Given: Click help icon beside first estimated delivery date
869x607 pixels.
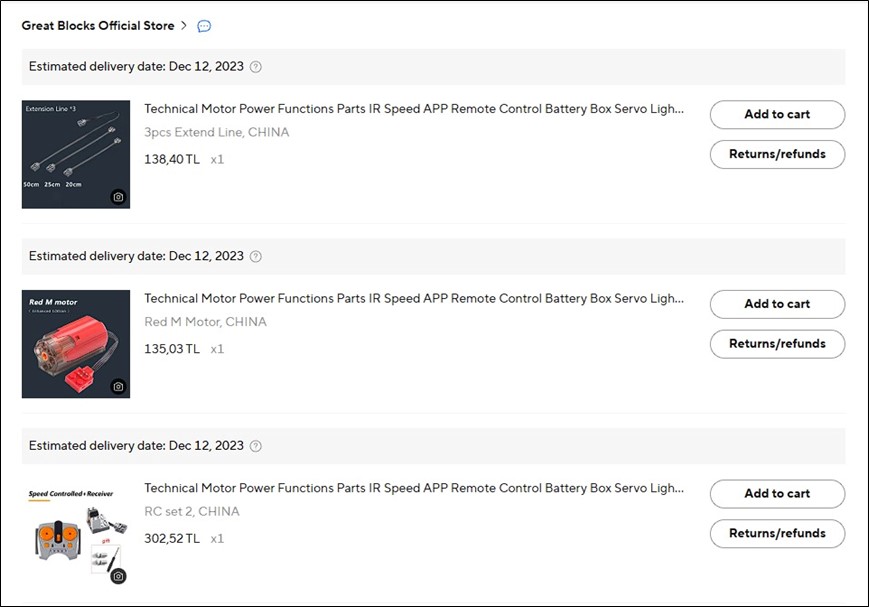Looking at the screenshot, I should tap(256, 67).
